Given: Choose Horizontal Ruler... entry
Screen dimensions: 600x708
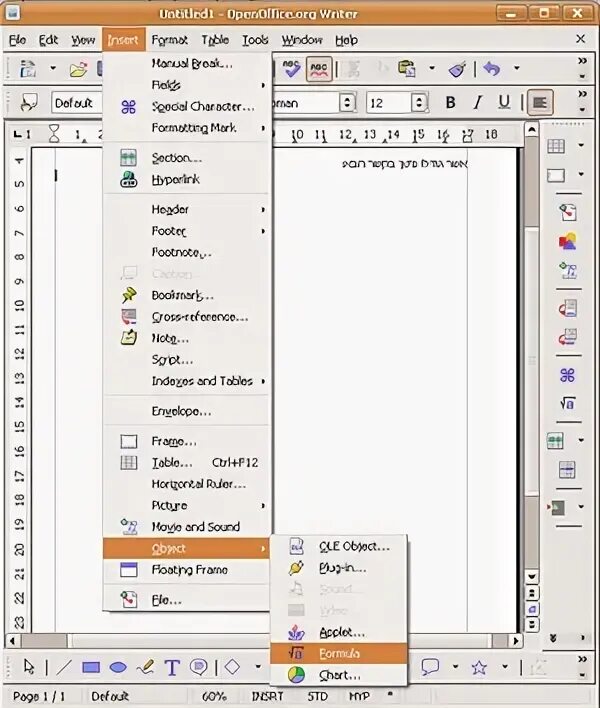Looking at the screenshot, I should tap(187, 484).
